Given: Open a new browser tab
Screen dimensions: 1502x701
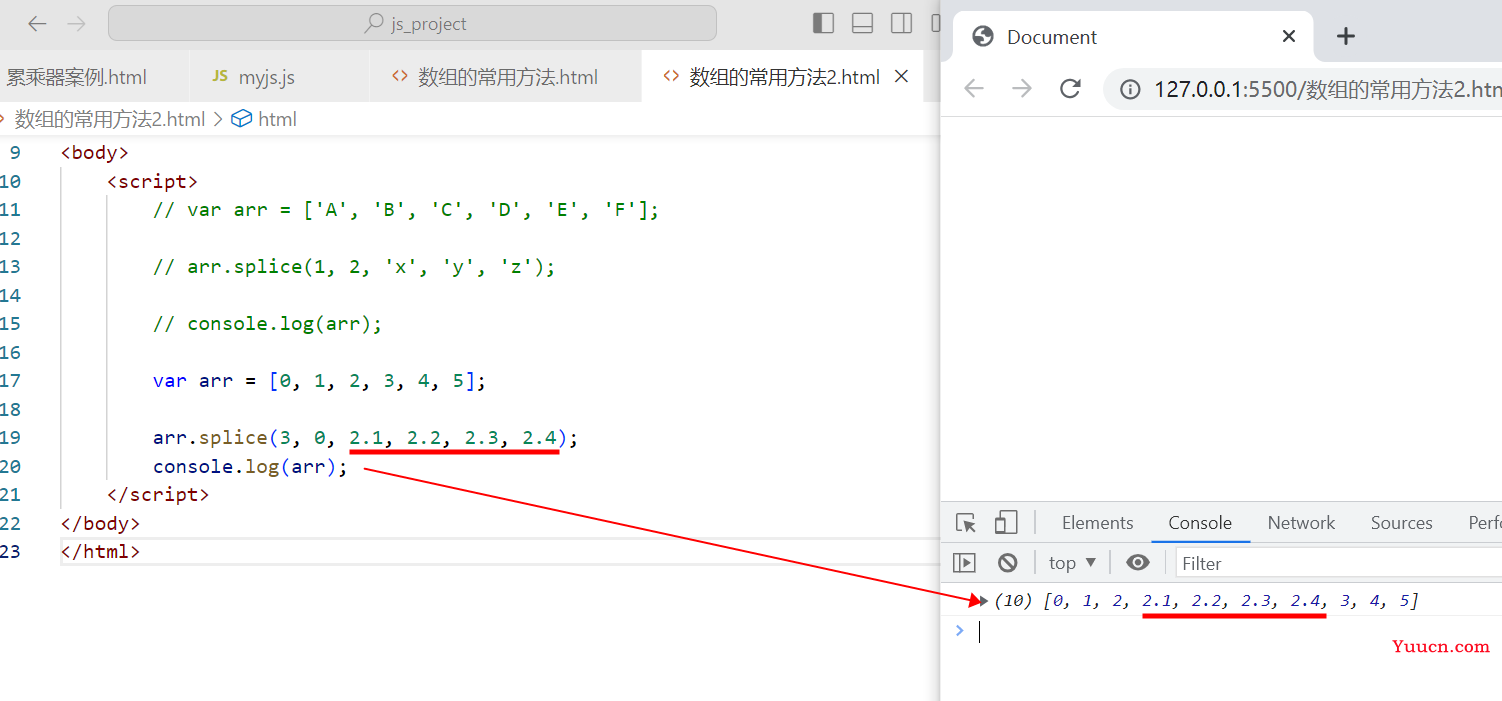Looking at the screenshot, I should click(x=1346, y=36).
